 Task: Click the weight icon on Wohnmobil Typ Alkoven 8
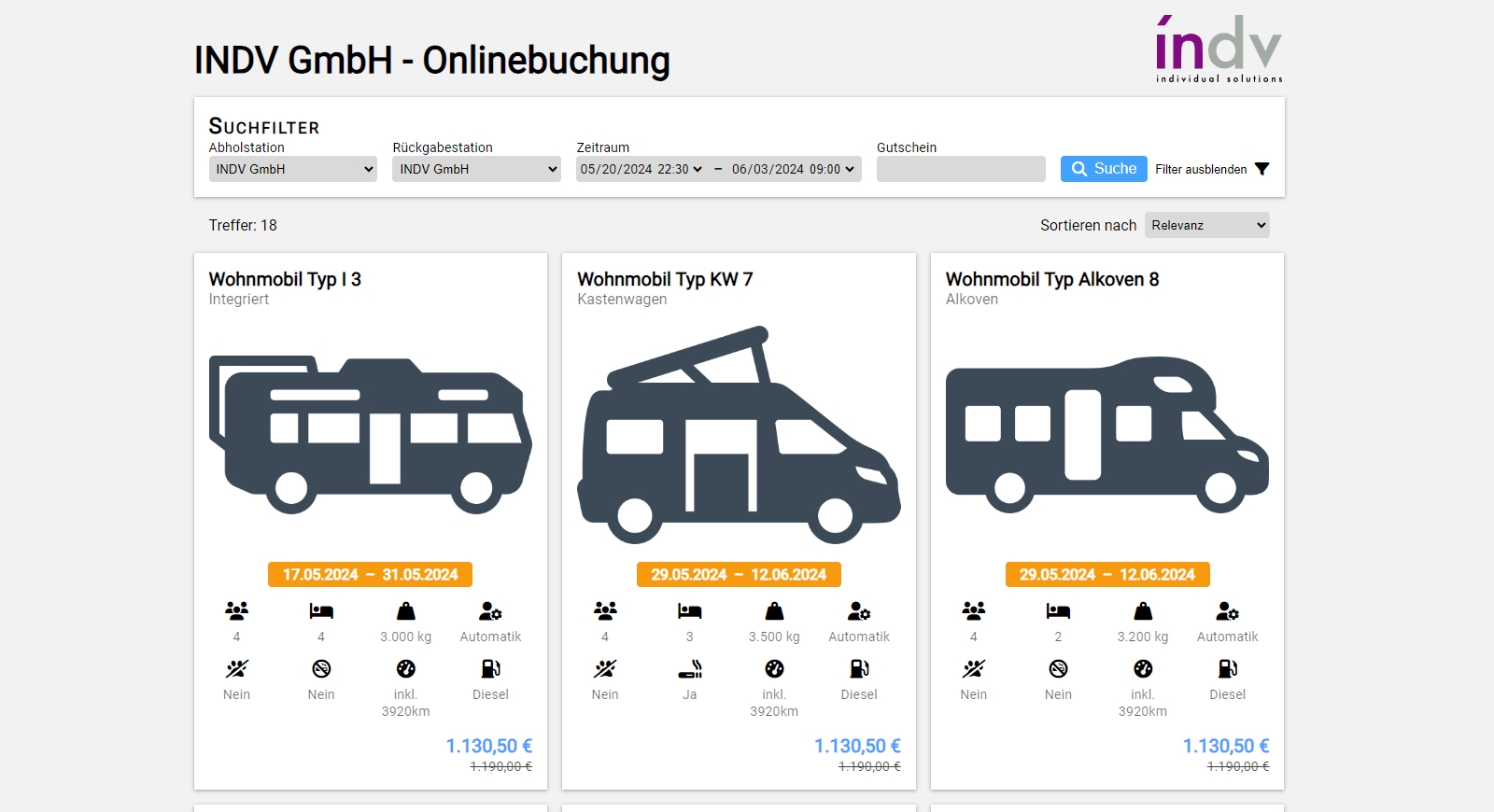coord(1143,611)
